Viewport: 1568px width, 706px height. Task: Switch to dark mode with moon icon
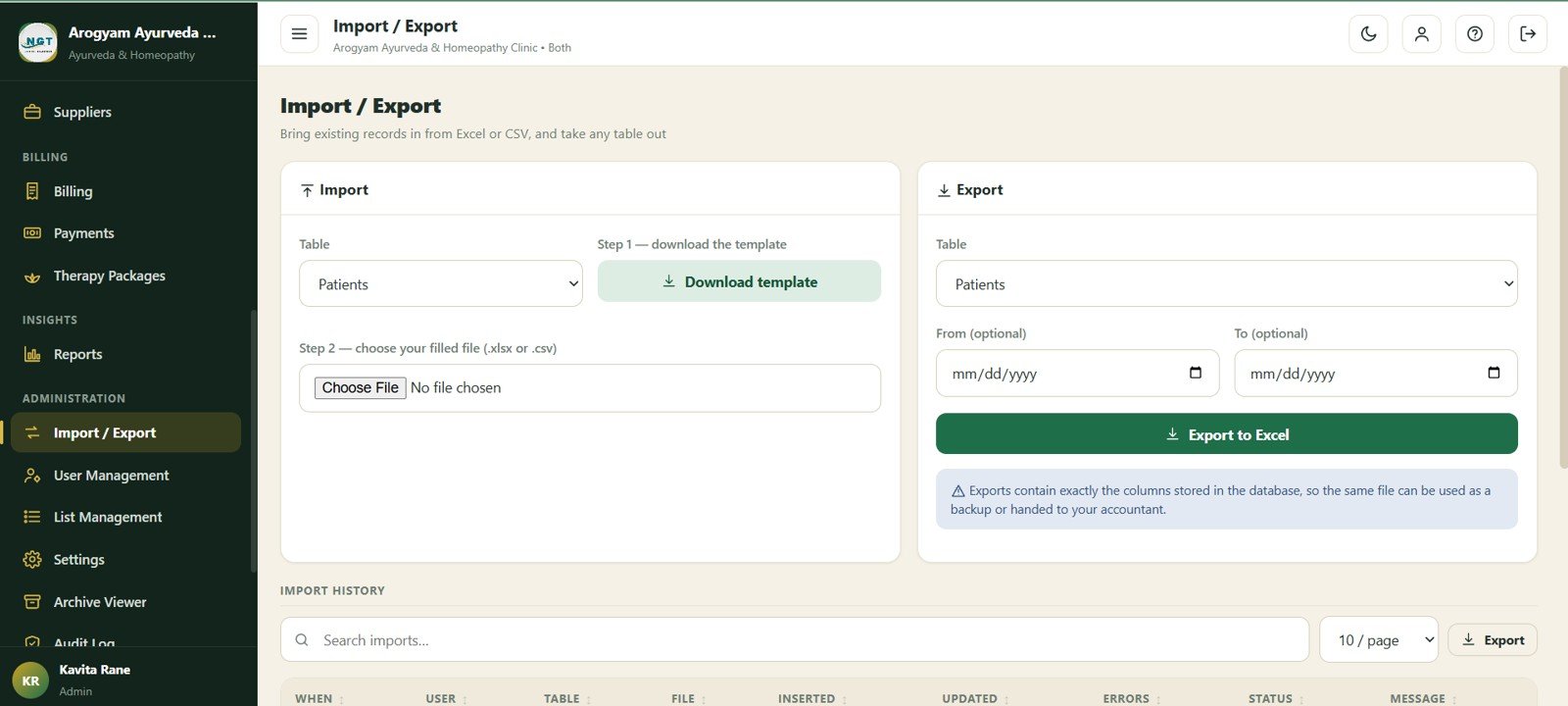click(x=1368, y=33)
